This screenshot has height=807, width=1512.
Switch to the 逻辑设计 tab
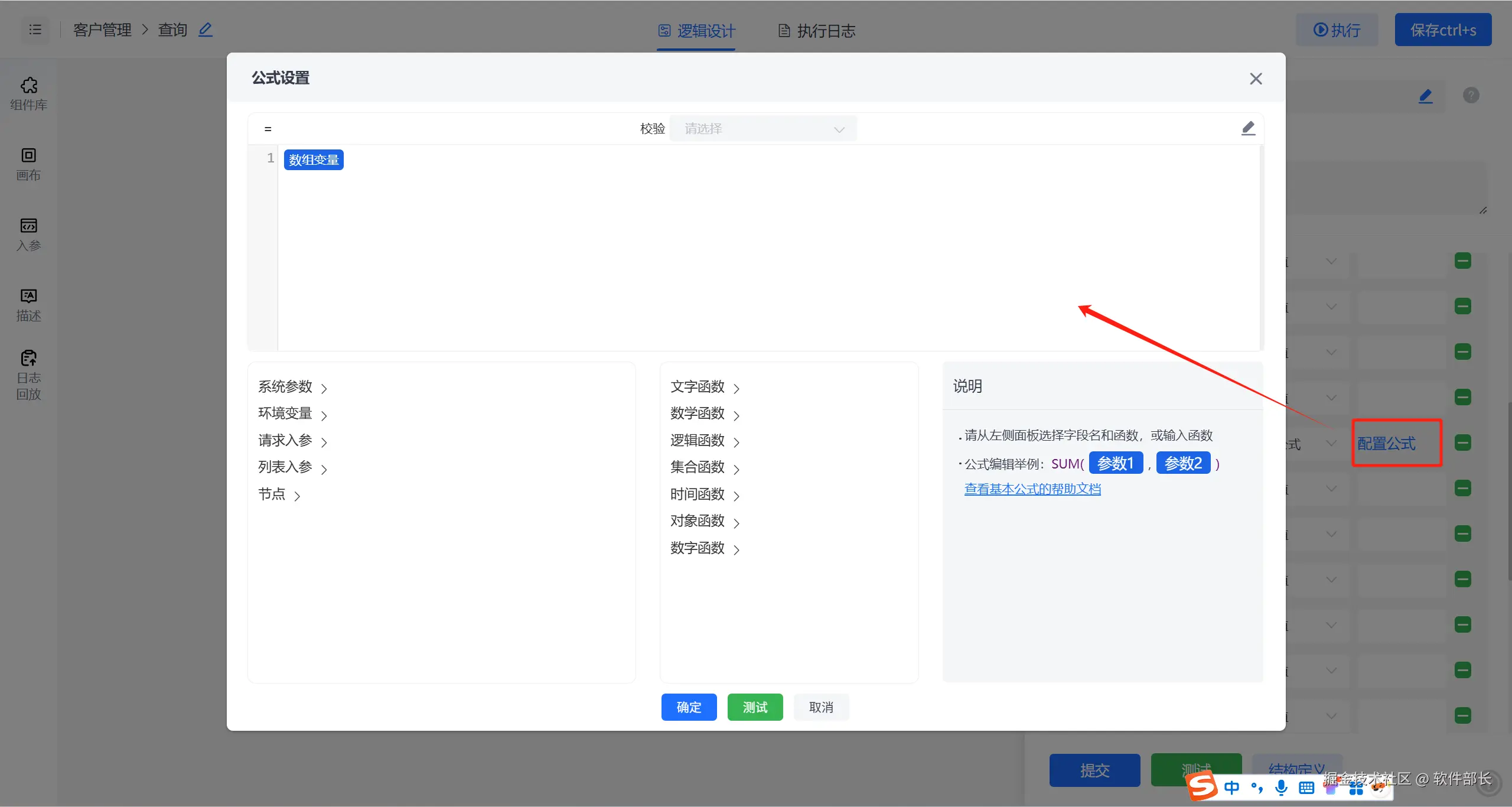click(697, 31)
